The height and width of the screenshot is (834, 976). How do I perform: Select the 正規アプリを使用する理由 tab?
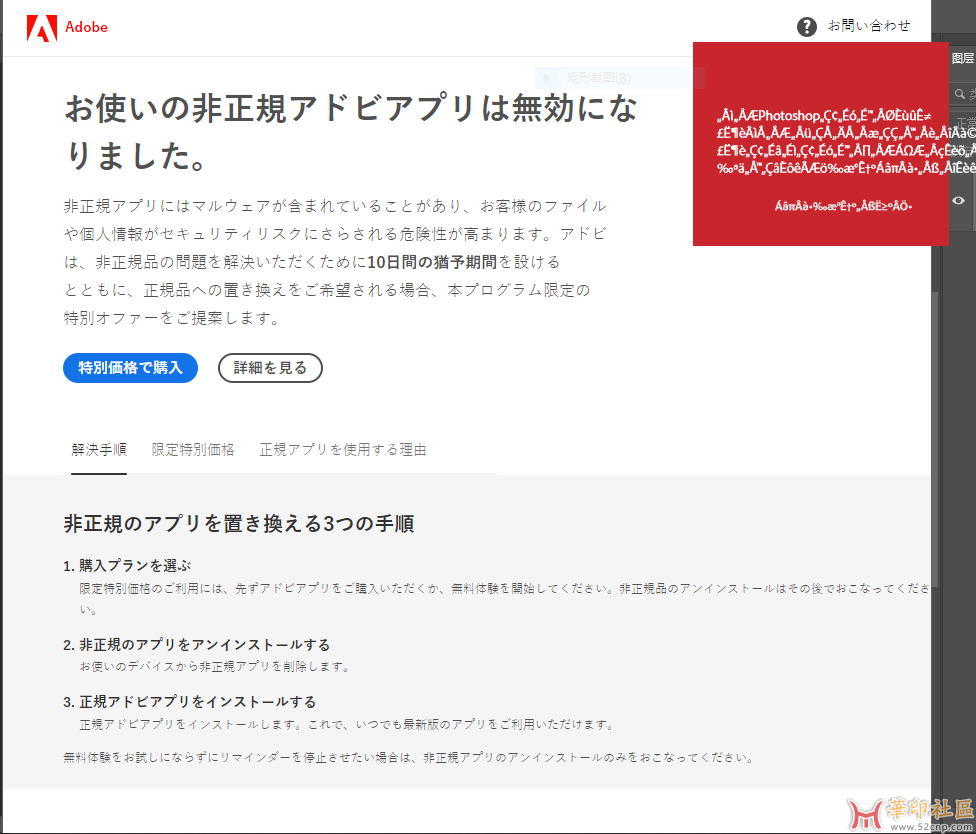click(x=343, y=449)
